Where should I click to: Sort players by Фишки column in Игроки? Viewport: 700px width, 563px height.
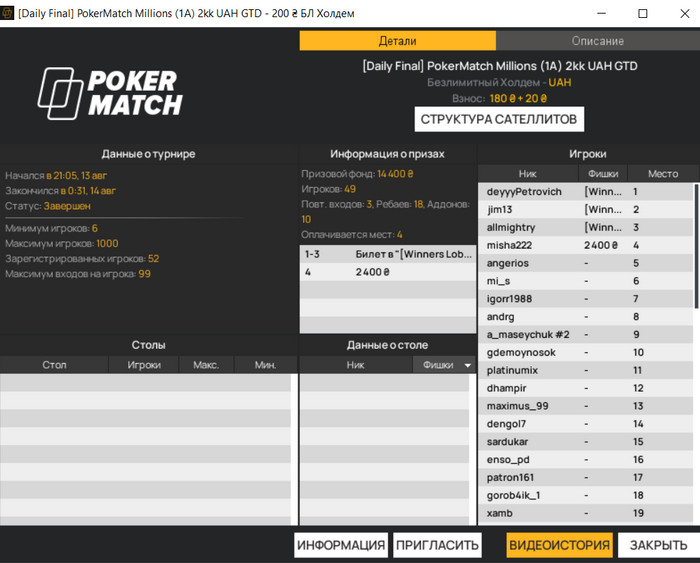click(603, 174)
